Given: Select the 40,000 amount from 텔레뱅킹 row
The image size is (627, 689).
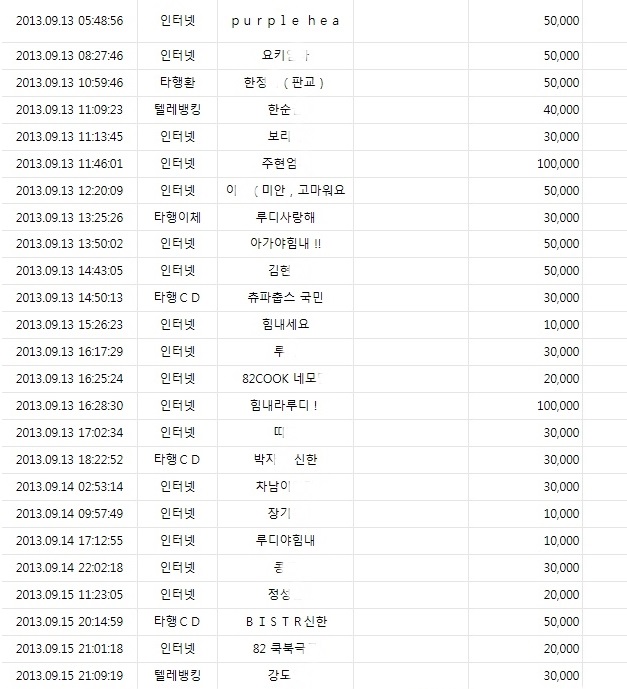Looking at the screenshot, I should (561, 109).
